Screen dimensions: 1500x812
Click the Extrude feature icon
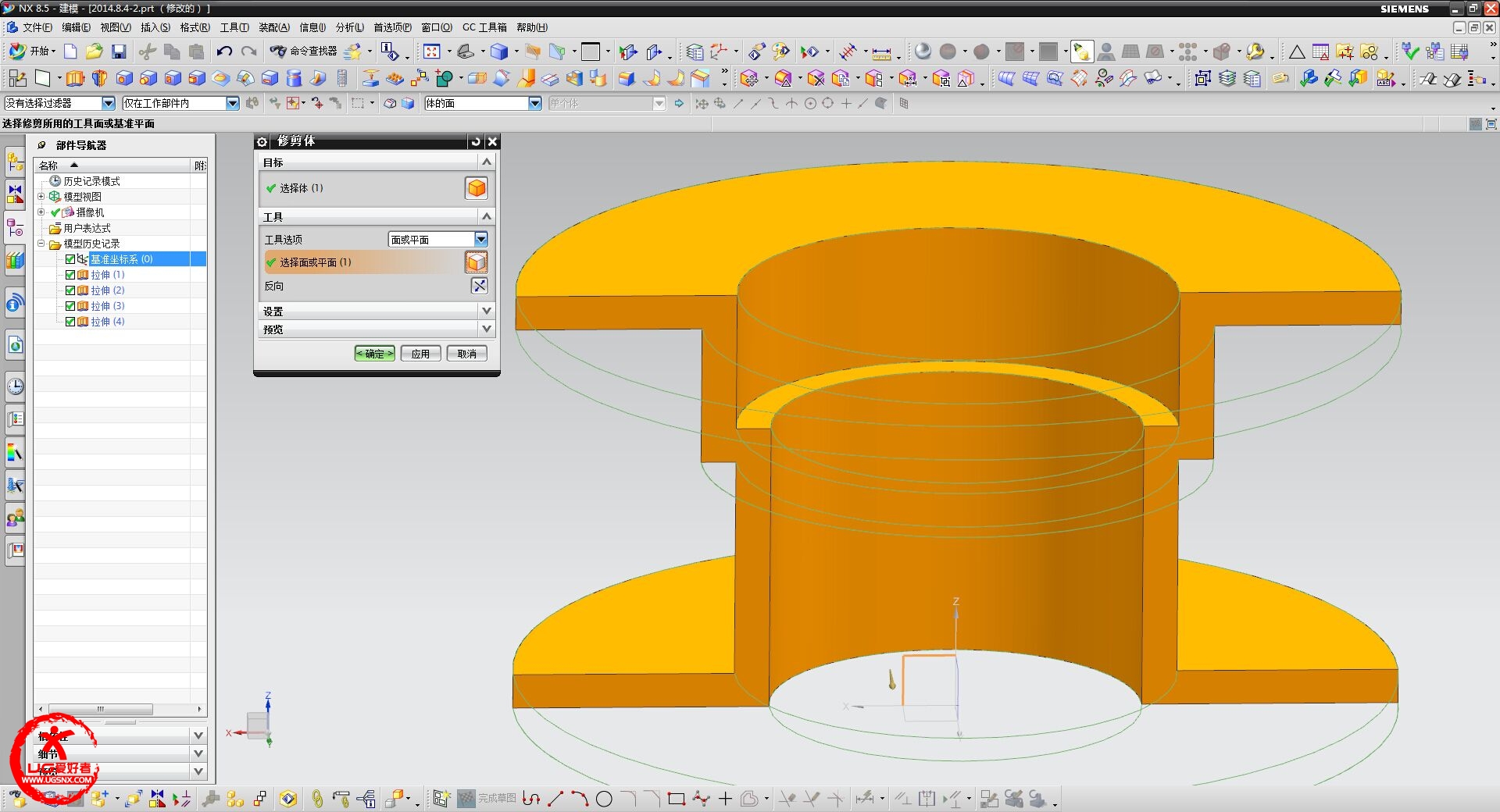[74, 78]
